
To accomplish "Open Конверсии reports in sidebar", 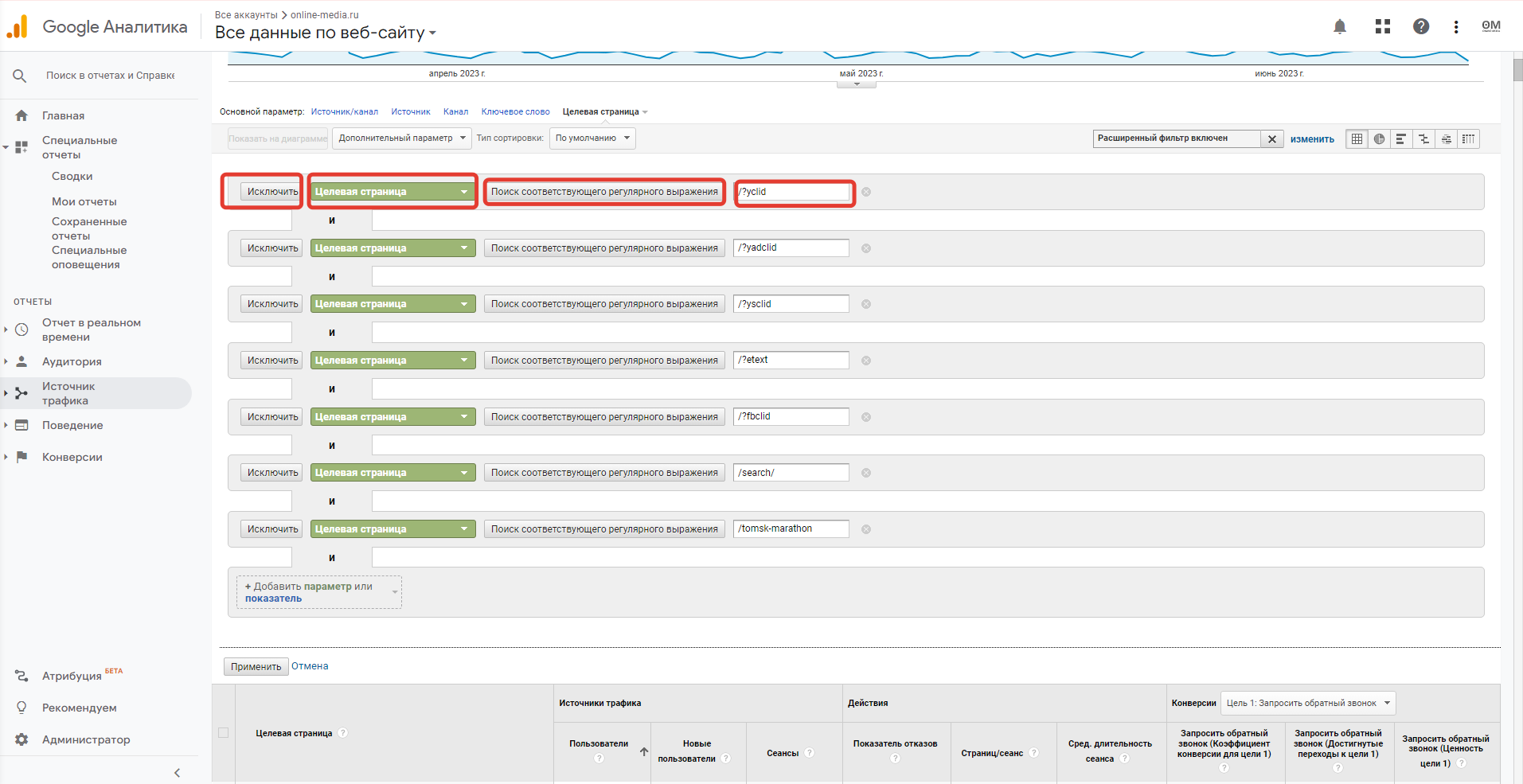I will [x=72, y=458].
